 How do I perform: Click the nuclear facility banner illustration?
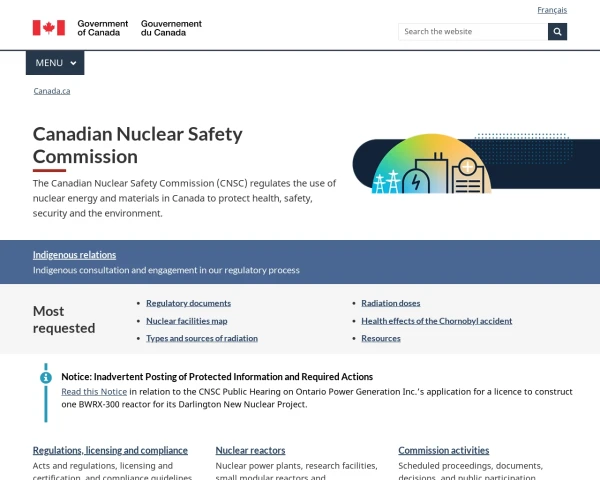point(476,163)
